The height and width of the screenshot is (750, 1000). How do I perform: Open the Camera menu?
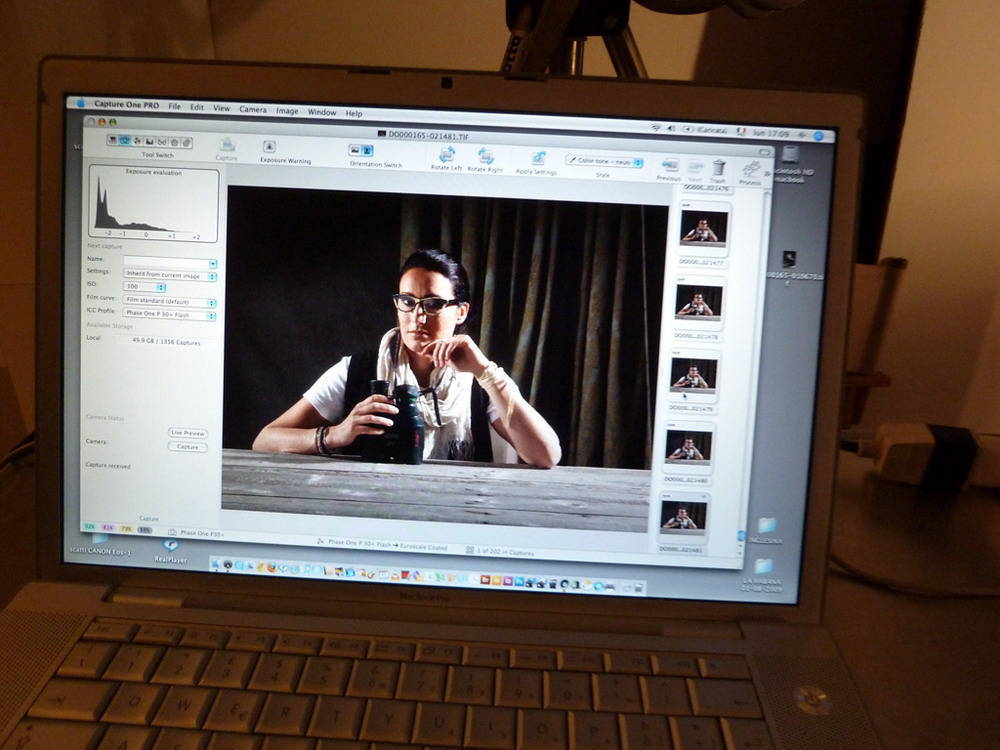[253, 109]
